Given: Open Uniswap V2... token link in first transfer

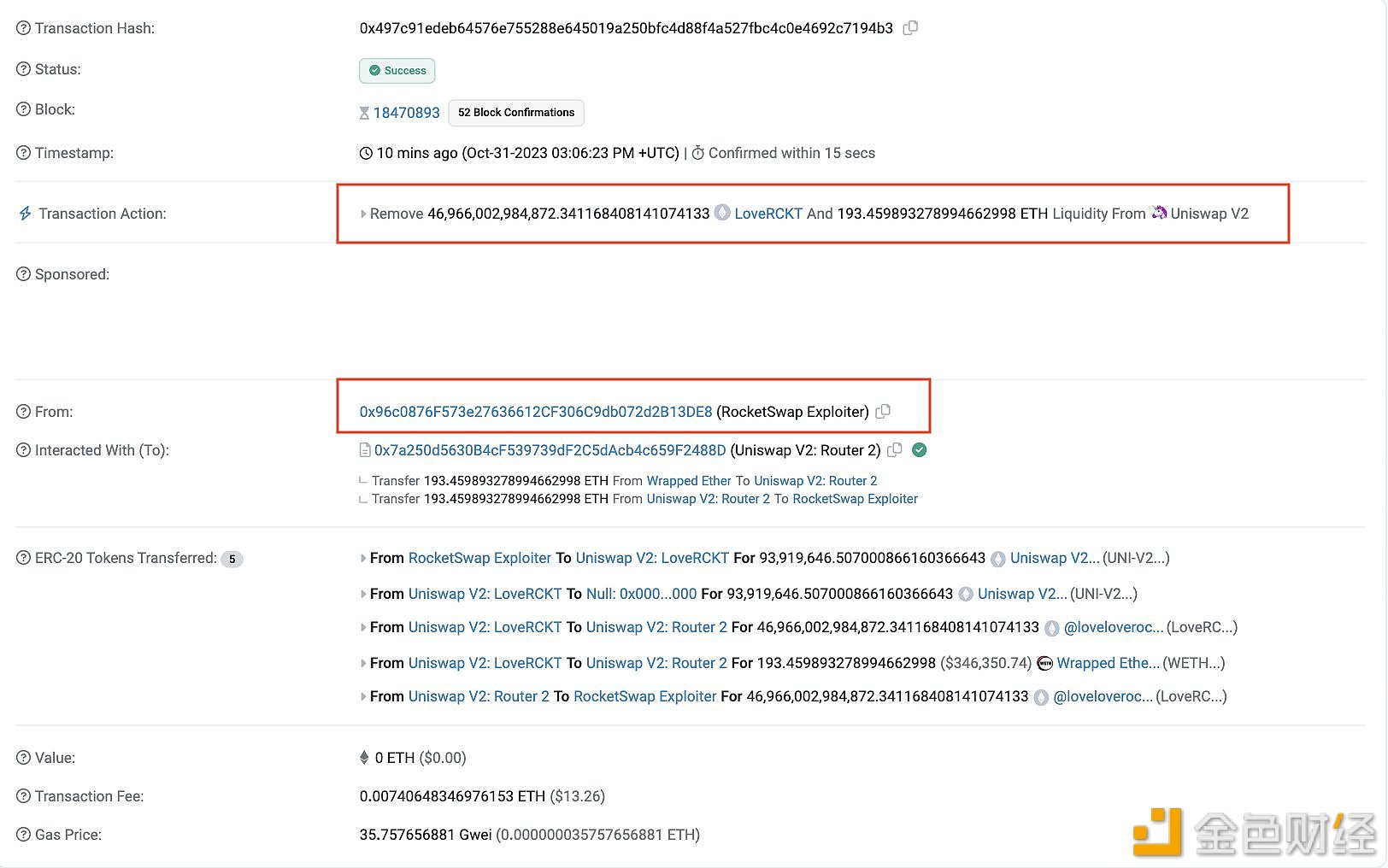Looking at the screenshot, I should click(x=1055, y=558).
